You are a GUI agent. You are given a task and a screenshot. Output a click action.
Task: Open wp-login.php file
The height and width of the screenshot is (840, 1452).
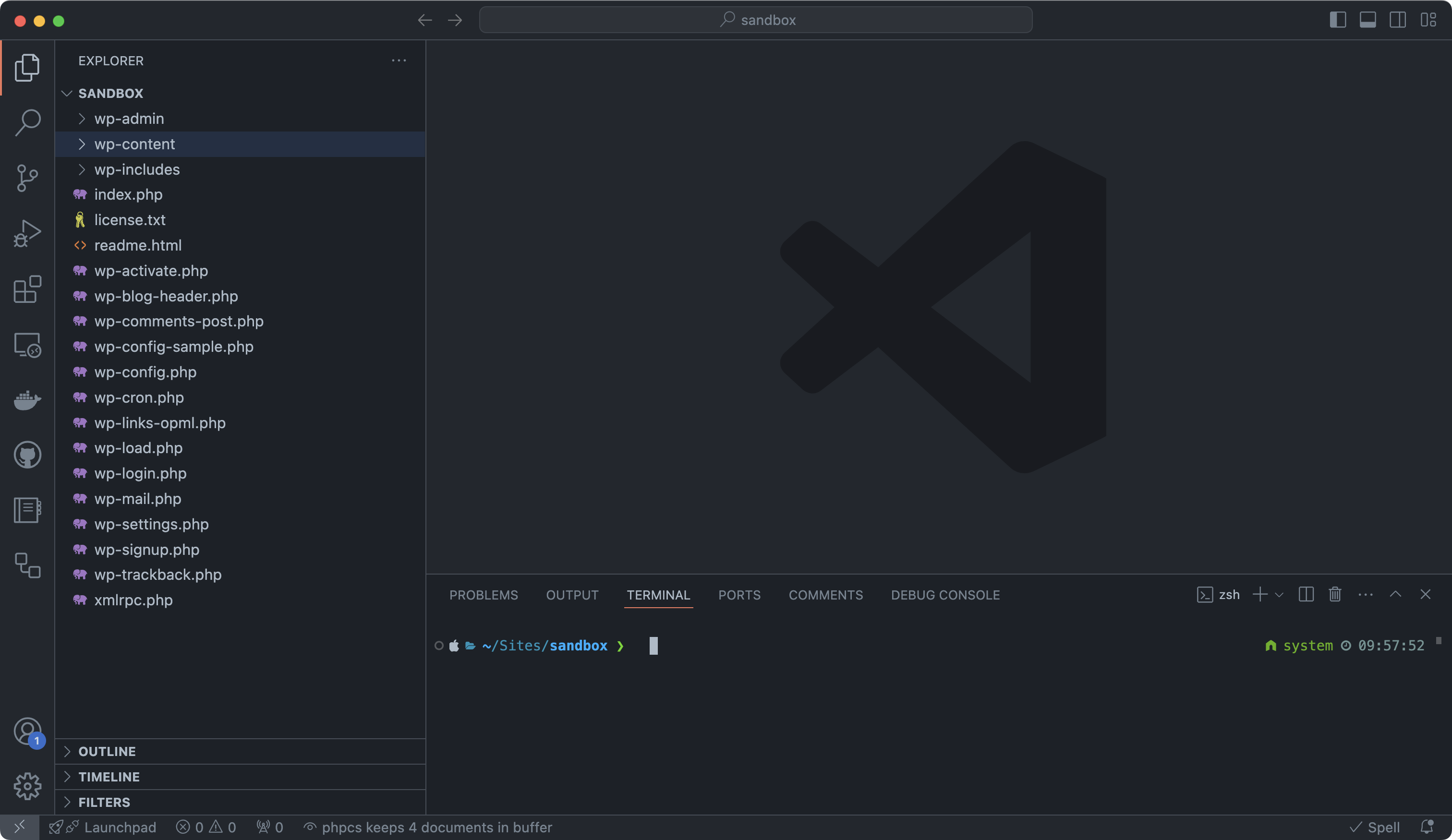click(x=240, y=474)
